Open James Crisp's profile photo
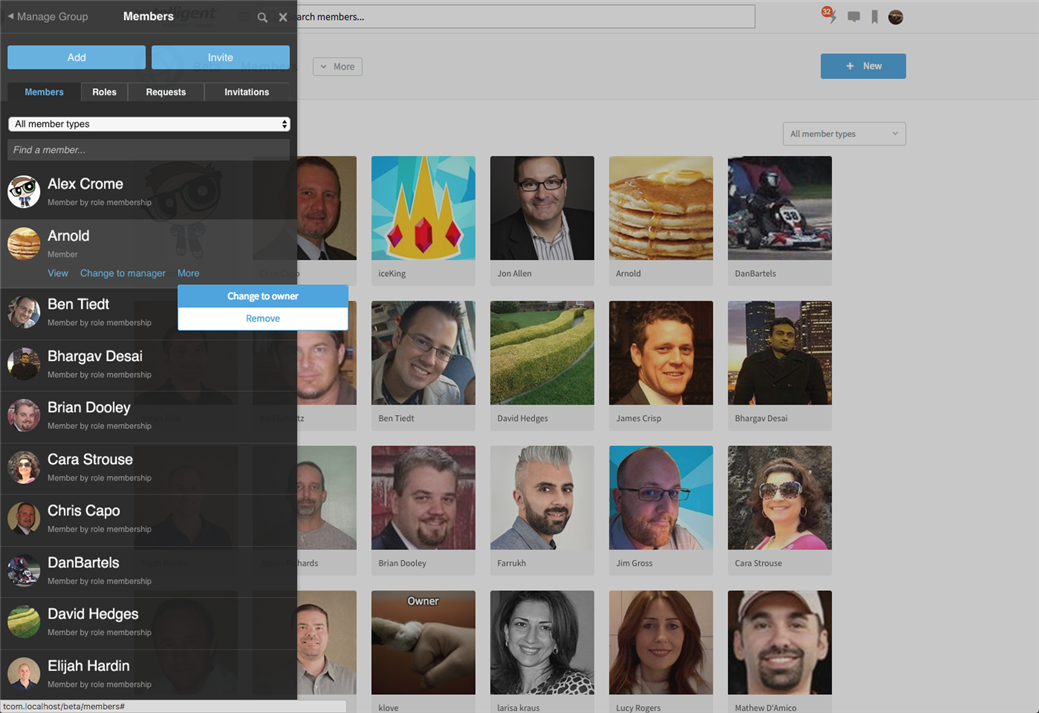This screenshot has height=713, width=1039. 661,353
